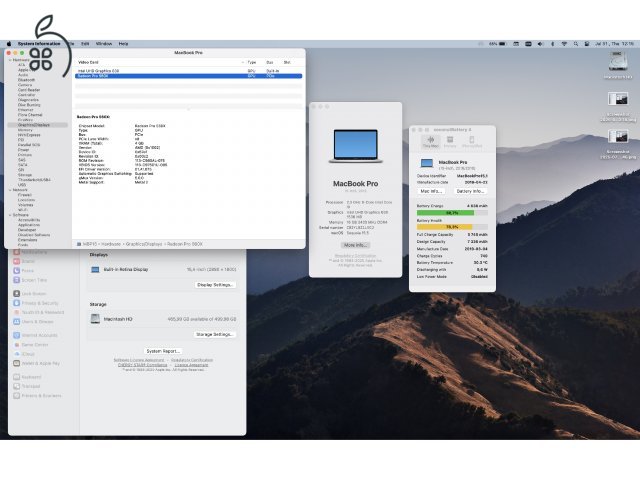
Task: Select the Intel UHD Graphics 630 row
Action: point(189,71)
